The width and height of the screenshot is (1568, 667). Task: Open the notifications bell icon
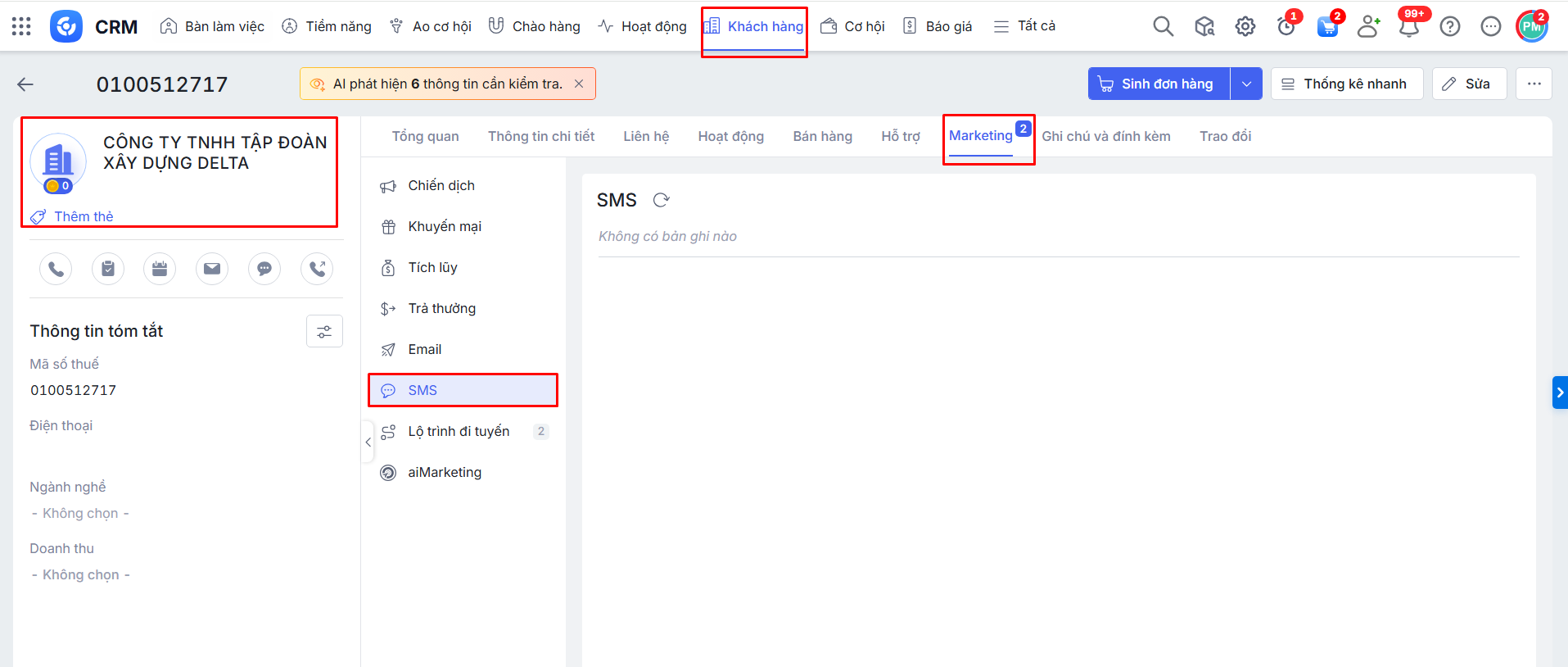pos(1409,27)
